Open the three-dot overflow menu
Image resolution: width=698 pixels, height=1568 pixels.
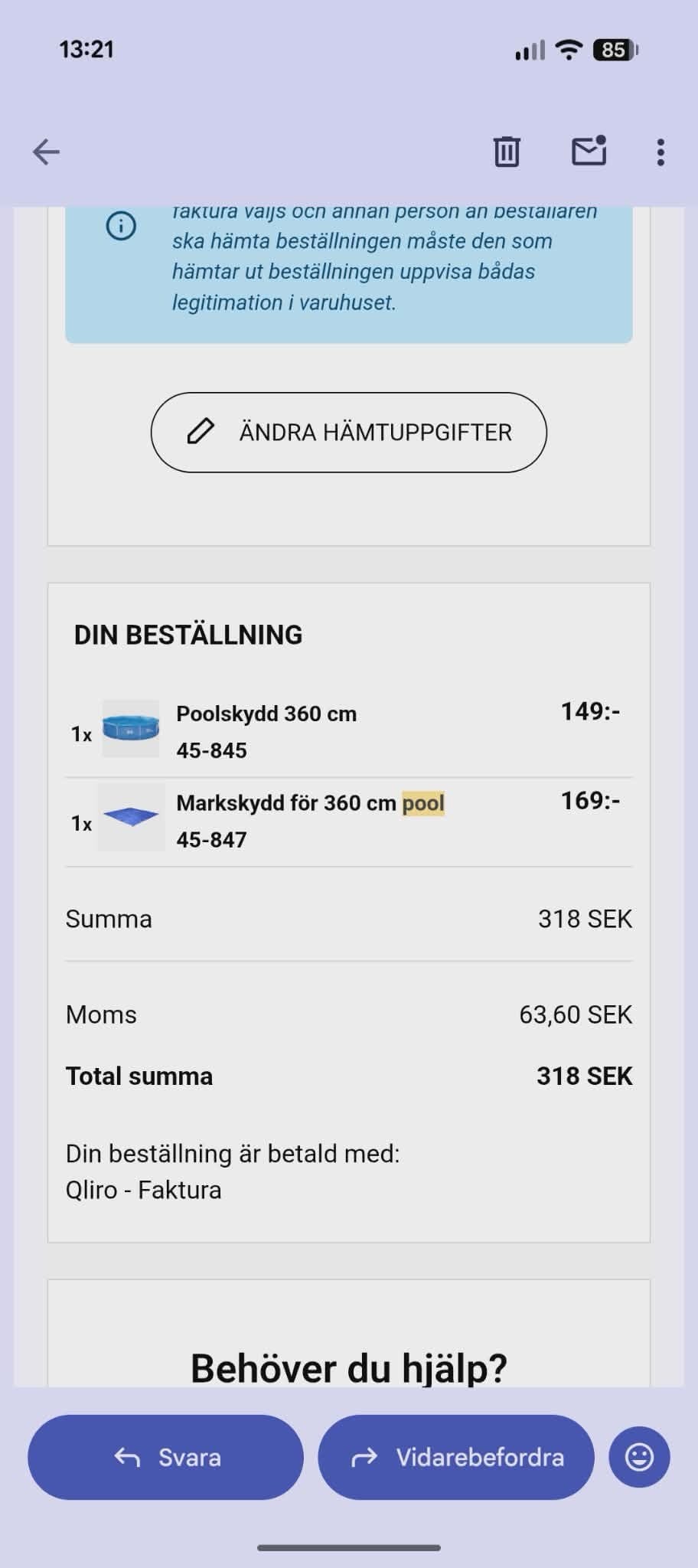click(660, 152)
